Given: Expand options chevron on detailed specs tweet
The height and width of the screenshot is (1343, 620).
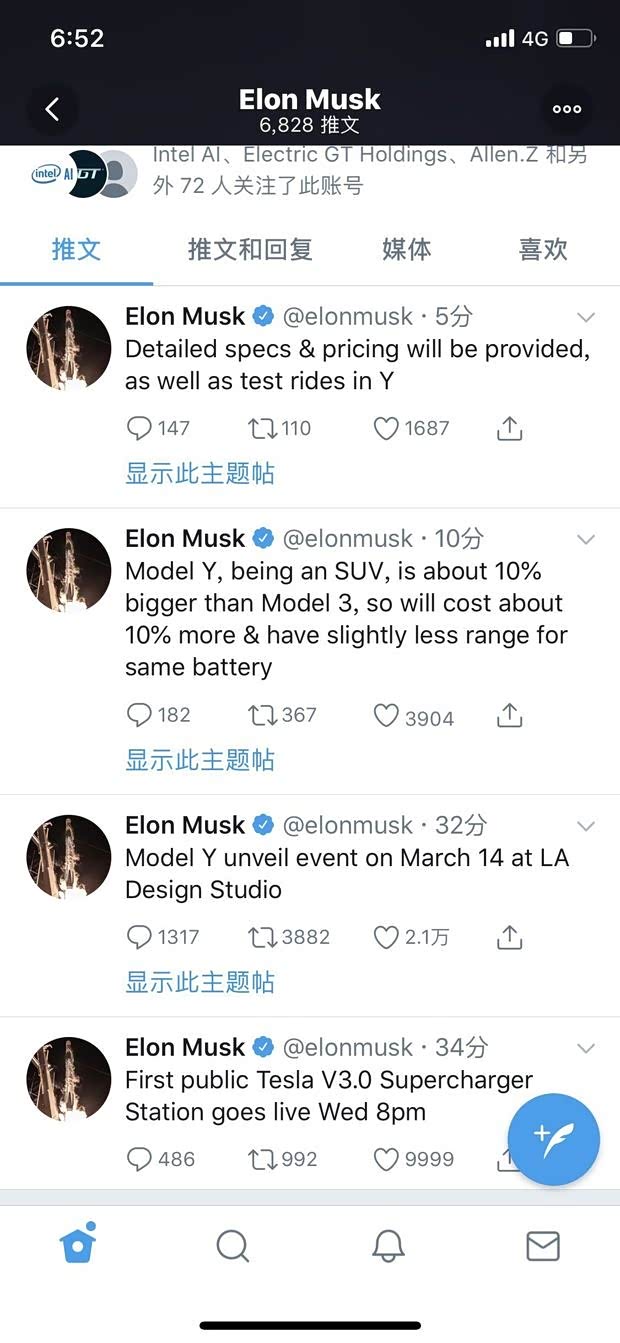Looking at the screenshot, I should (586, 318).
